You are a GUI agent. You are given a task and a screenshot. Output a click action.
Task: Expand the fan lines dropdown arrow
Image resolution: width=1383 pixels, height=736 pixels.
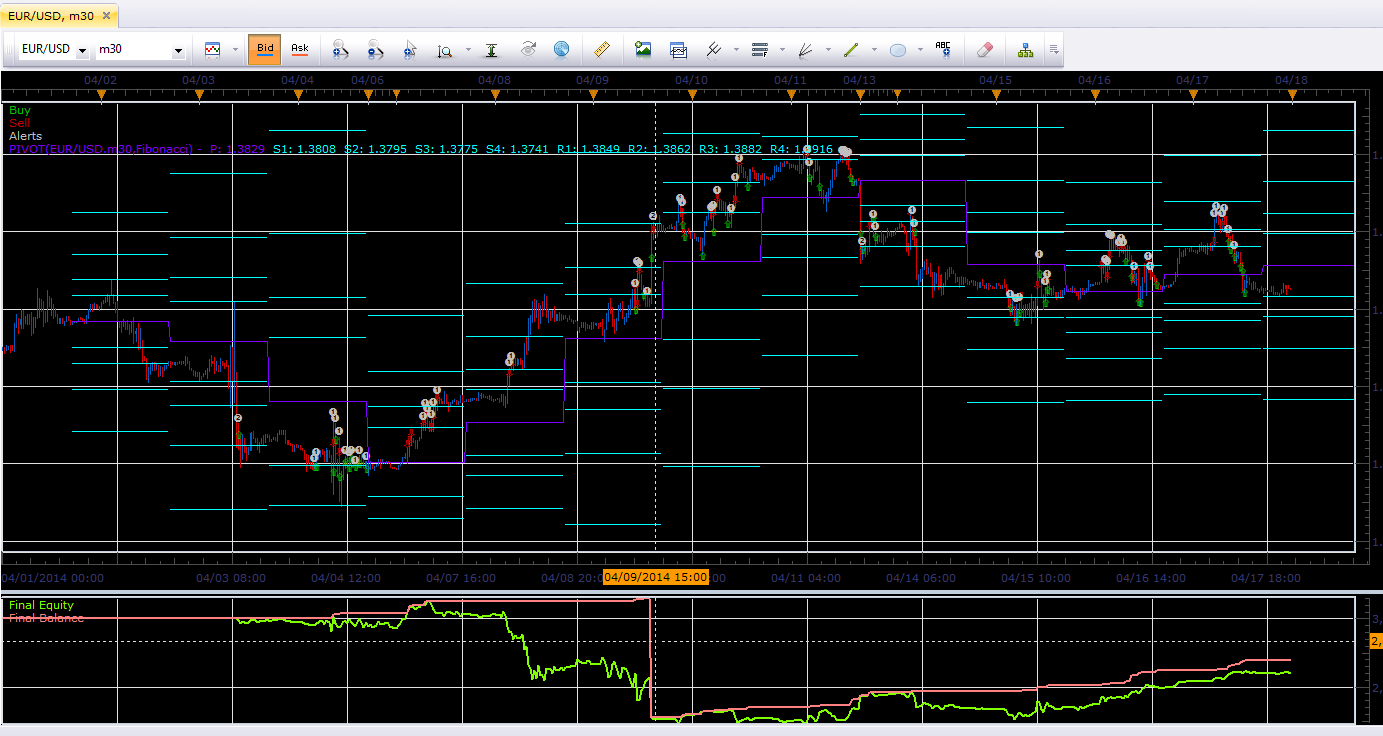click(x=828, y=49)
